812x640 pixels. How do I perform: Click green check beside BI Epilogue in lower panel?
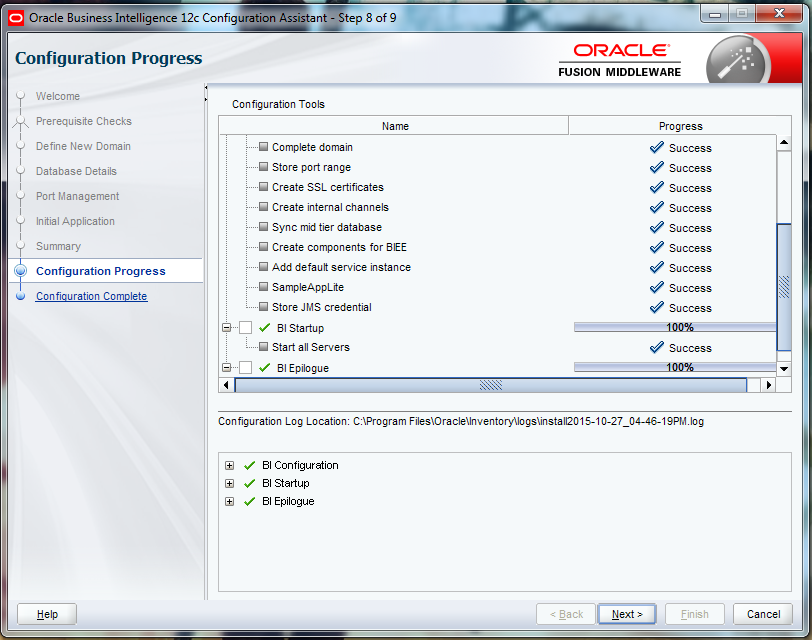pos(250,502)
